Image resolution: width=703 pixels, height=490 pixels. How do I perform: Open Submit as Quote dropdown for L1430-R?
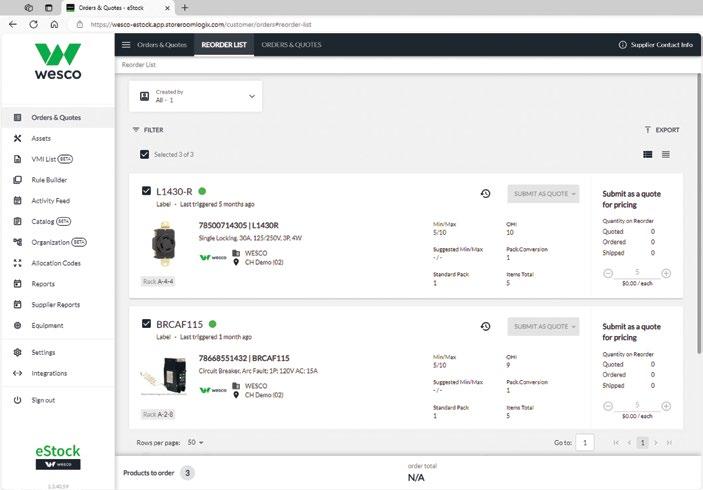point(543,194)
